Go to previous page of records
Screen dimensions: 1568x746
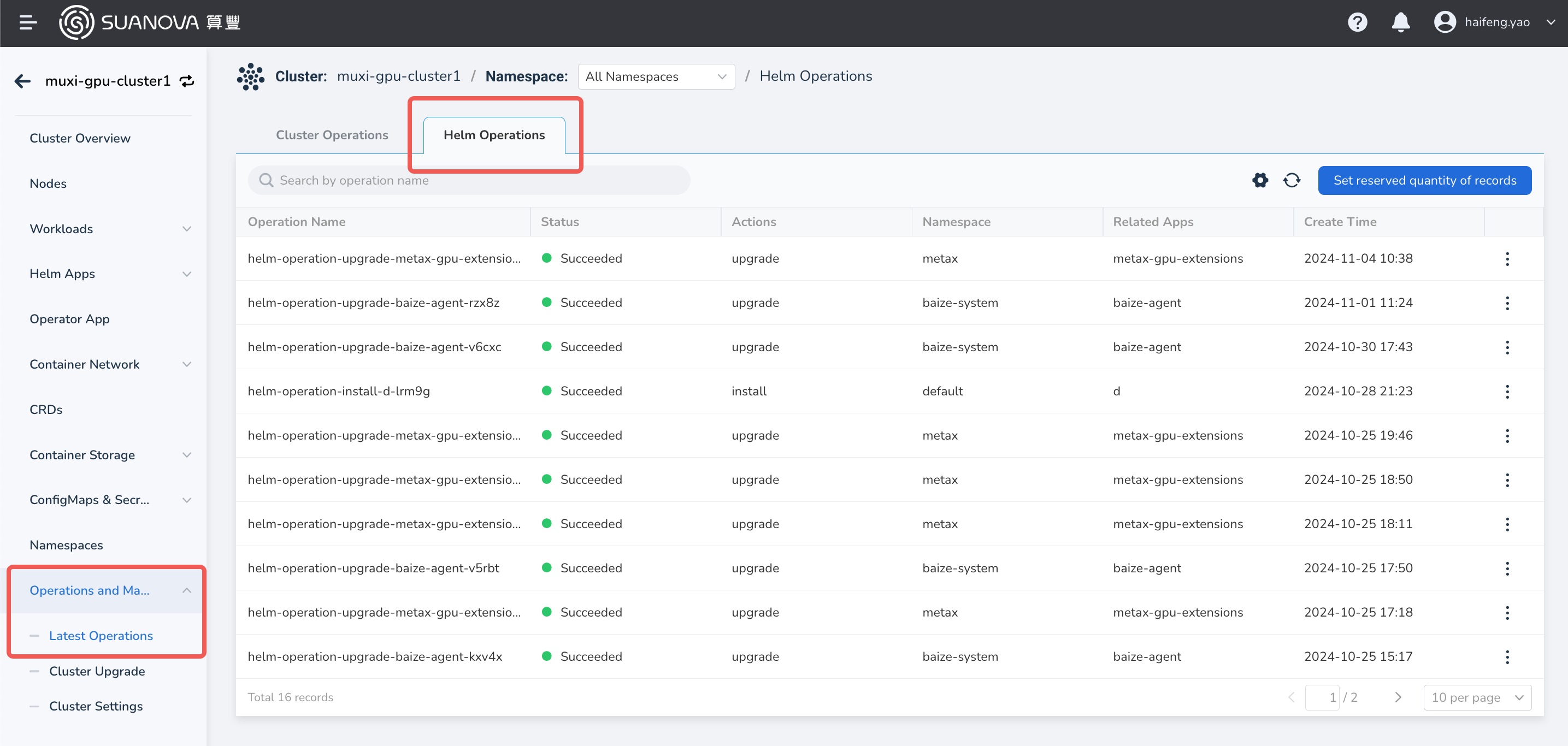click(1291, 697)
